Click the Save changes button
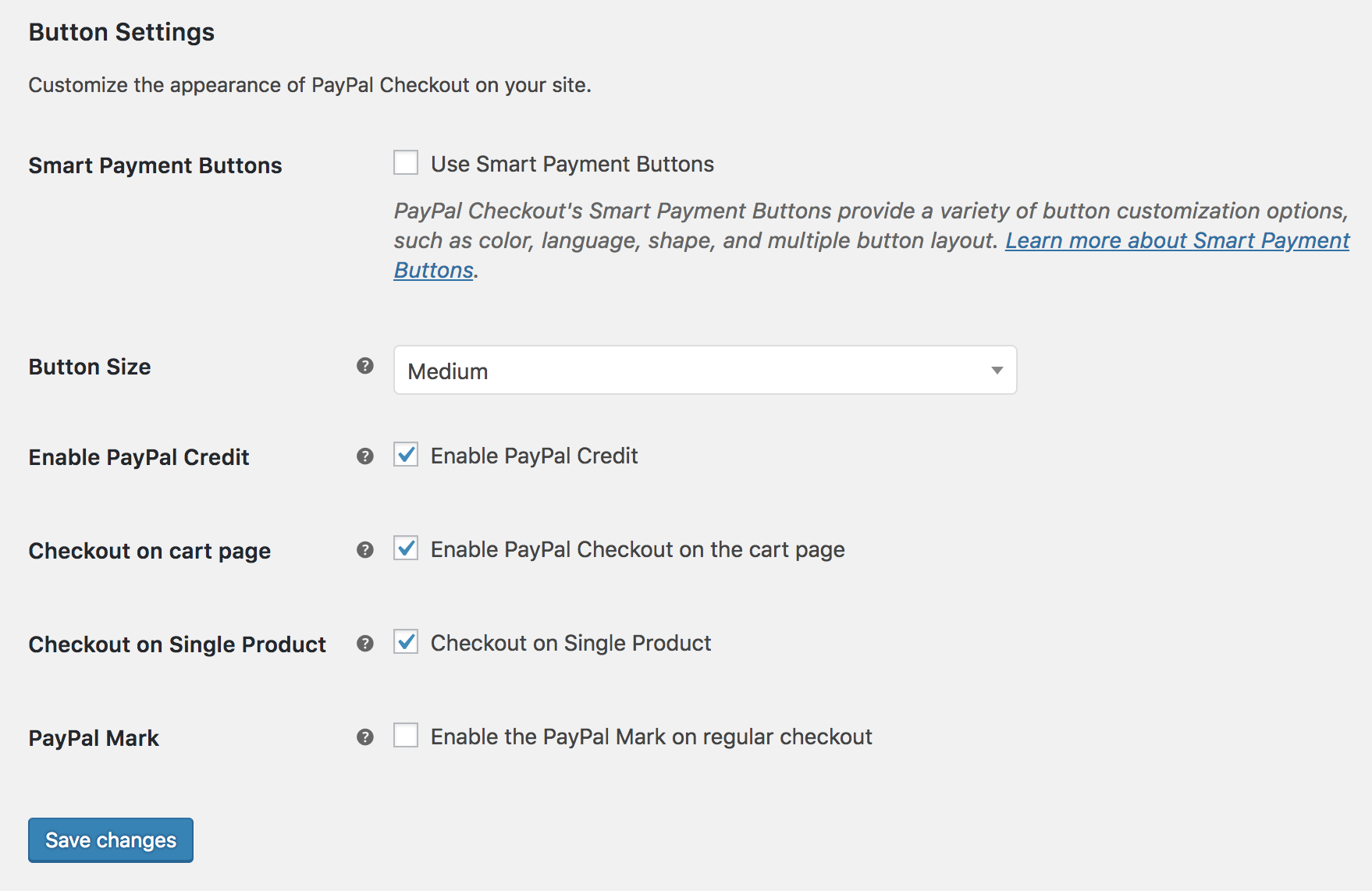 click(x=111, y=840)
